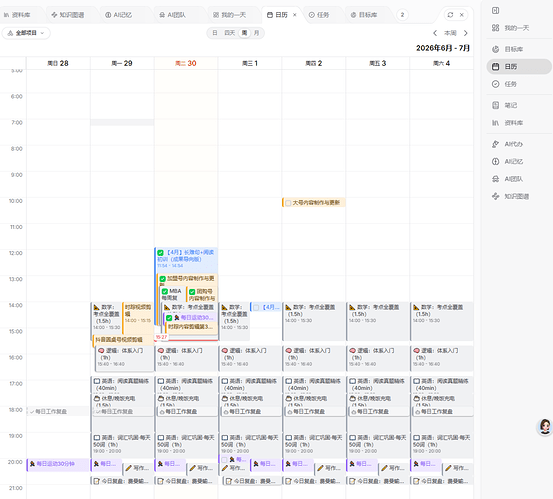Check the 【4月... task on Wednesday
This screenshot has width=553, height=499.
coord(256,308)
